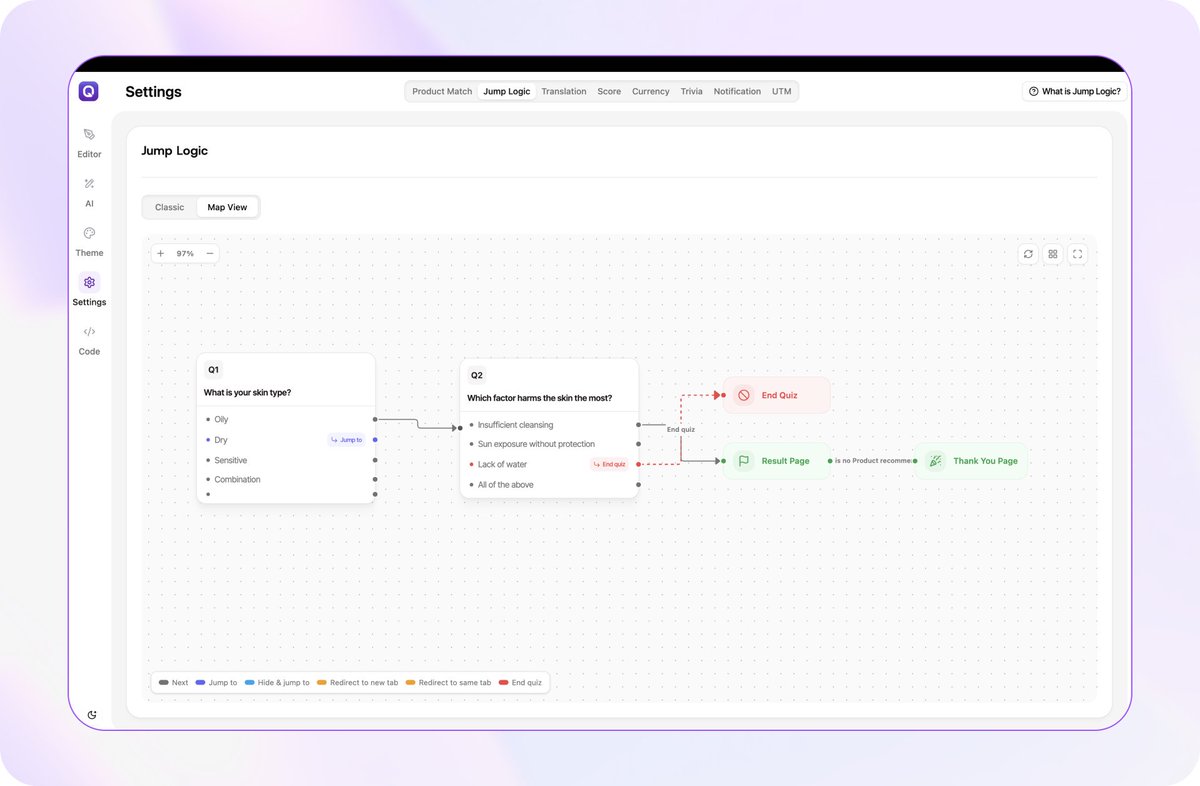Click the refresh map icon
The height and width of the screenshot is (786, 1200).
1028,254
